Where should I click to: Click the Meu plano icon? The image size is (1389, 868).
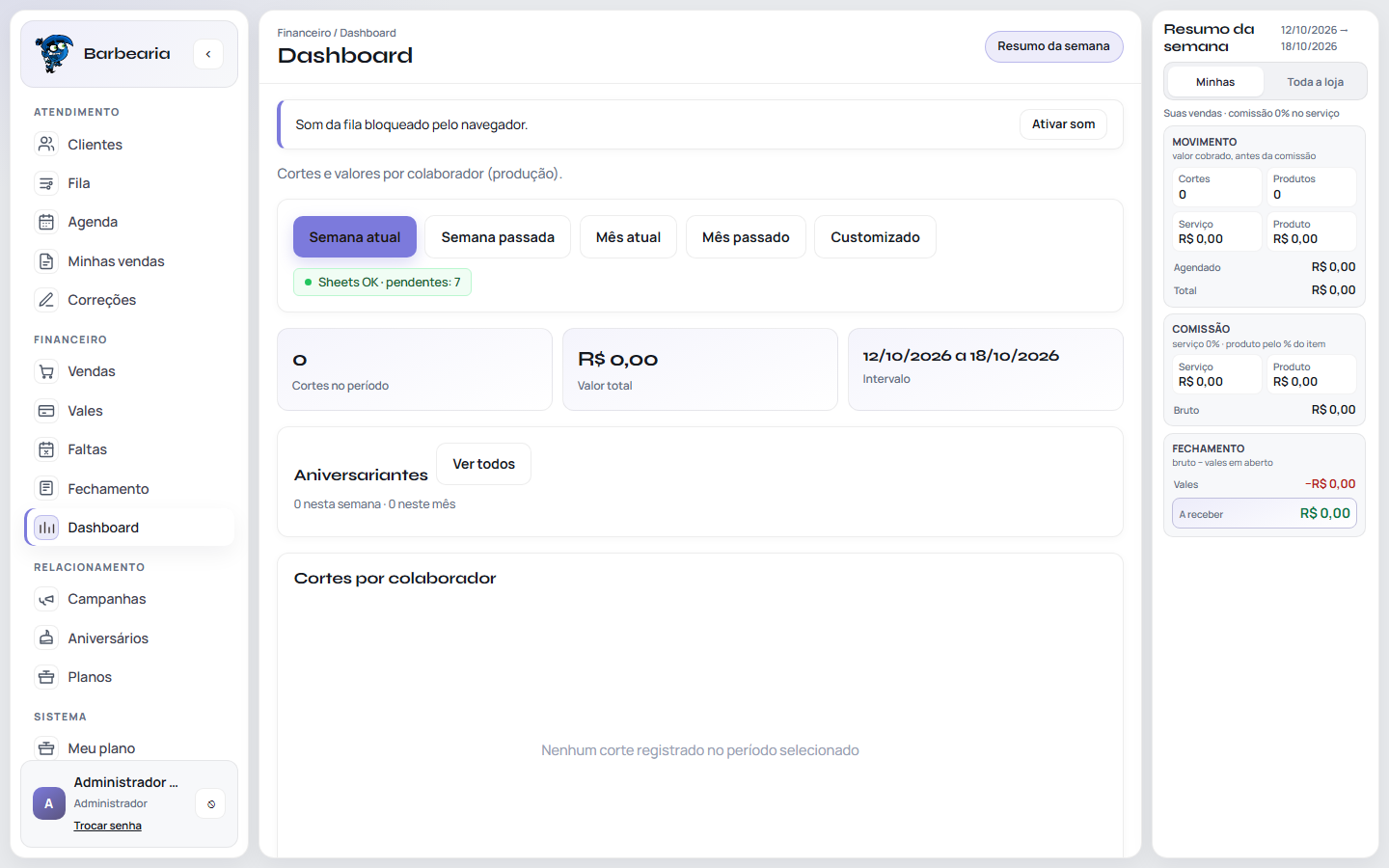tap(46, 748)
